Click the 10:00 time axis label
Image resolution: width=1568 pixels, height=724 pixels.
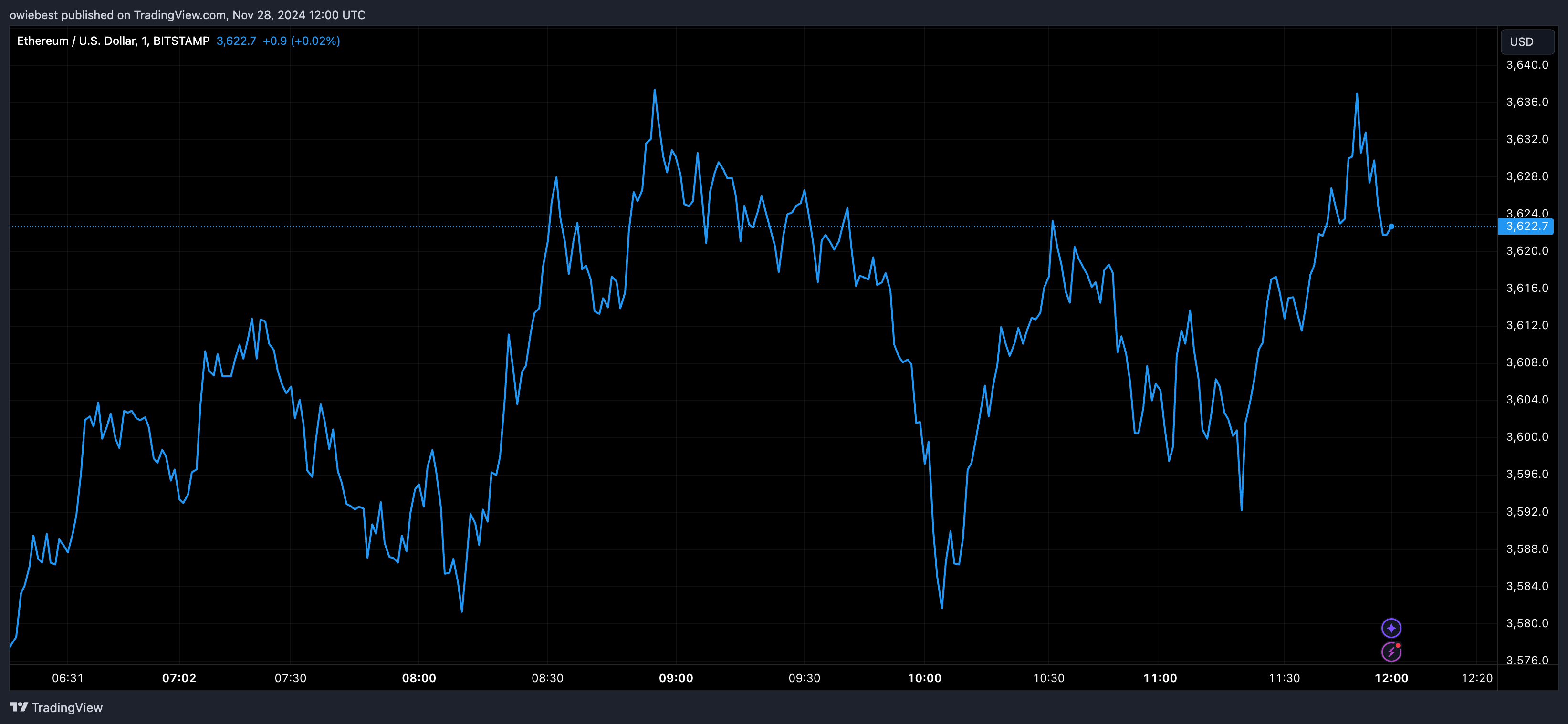[x=925, y=678]
